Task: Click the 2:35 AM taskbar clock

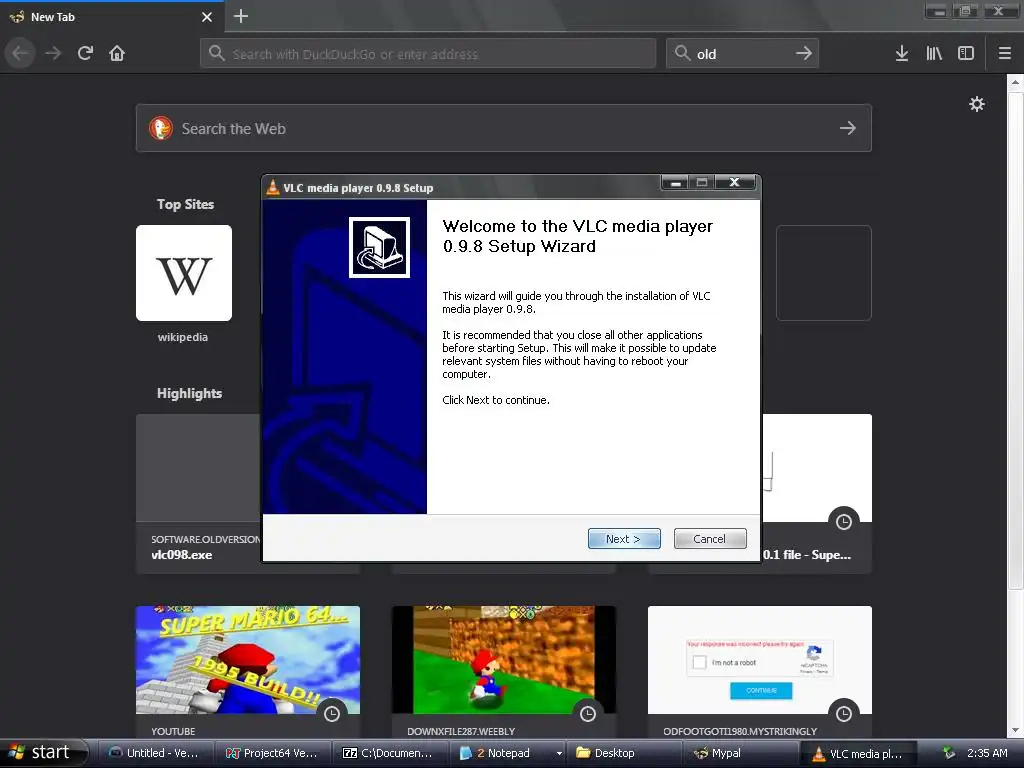Action: click(987, 753)
